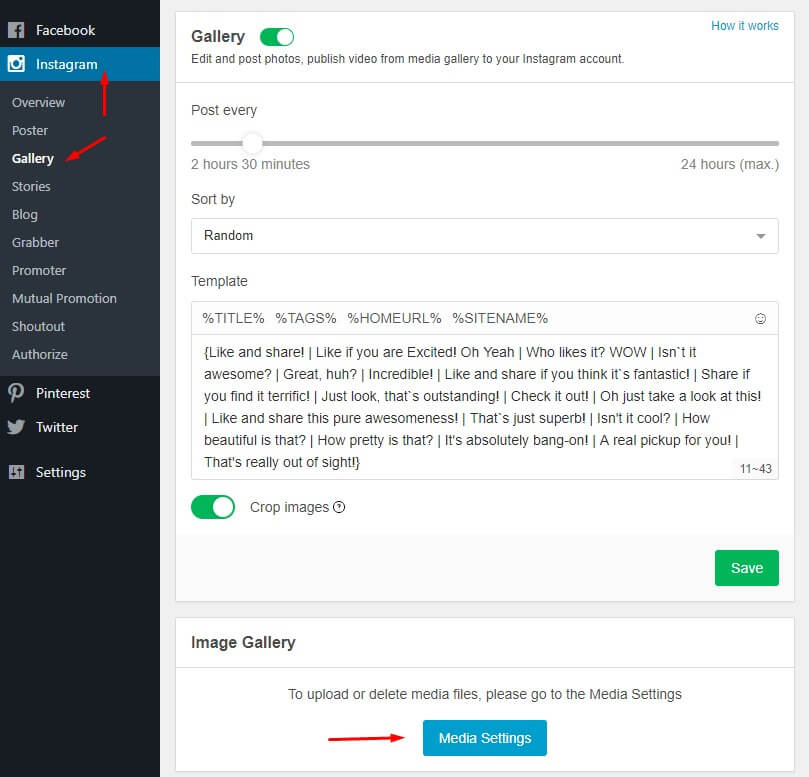Screen dimensions: 809x777
Task: Click the Twitter bird icon
Action: (16, 427)
